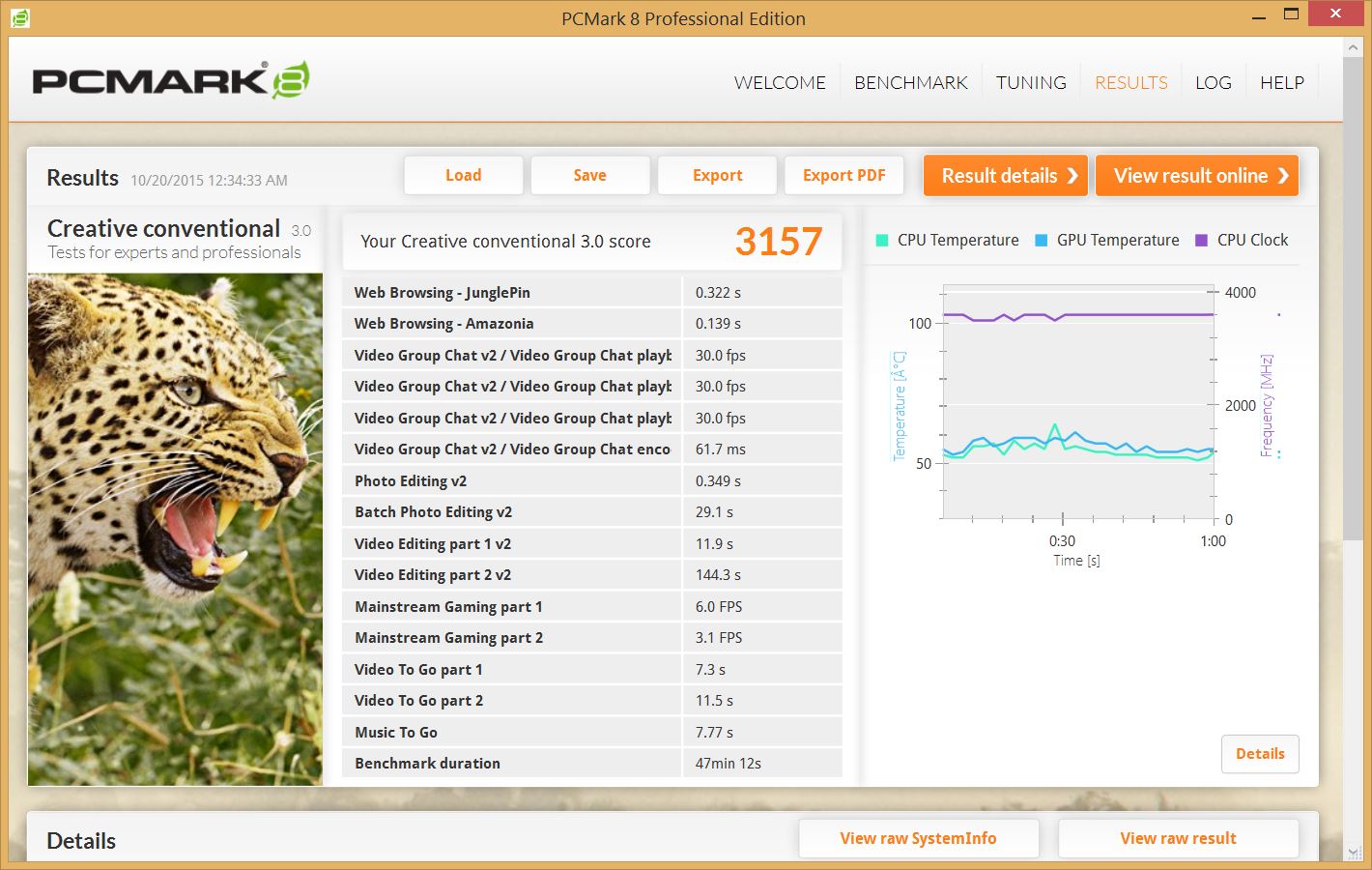This screenshot has height=870, width=1372.
Task: View raw SystemInfo
Action: pyautogui.click(x=918, y=838)
